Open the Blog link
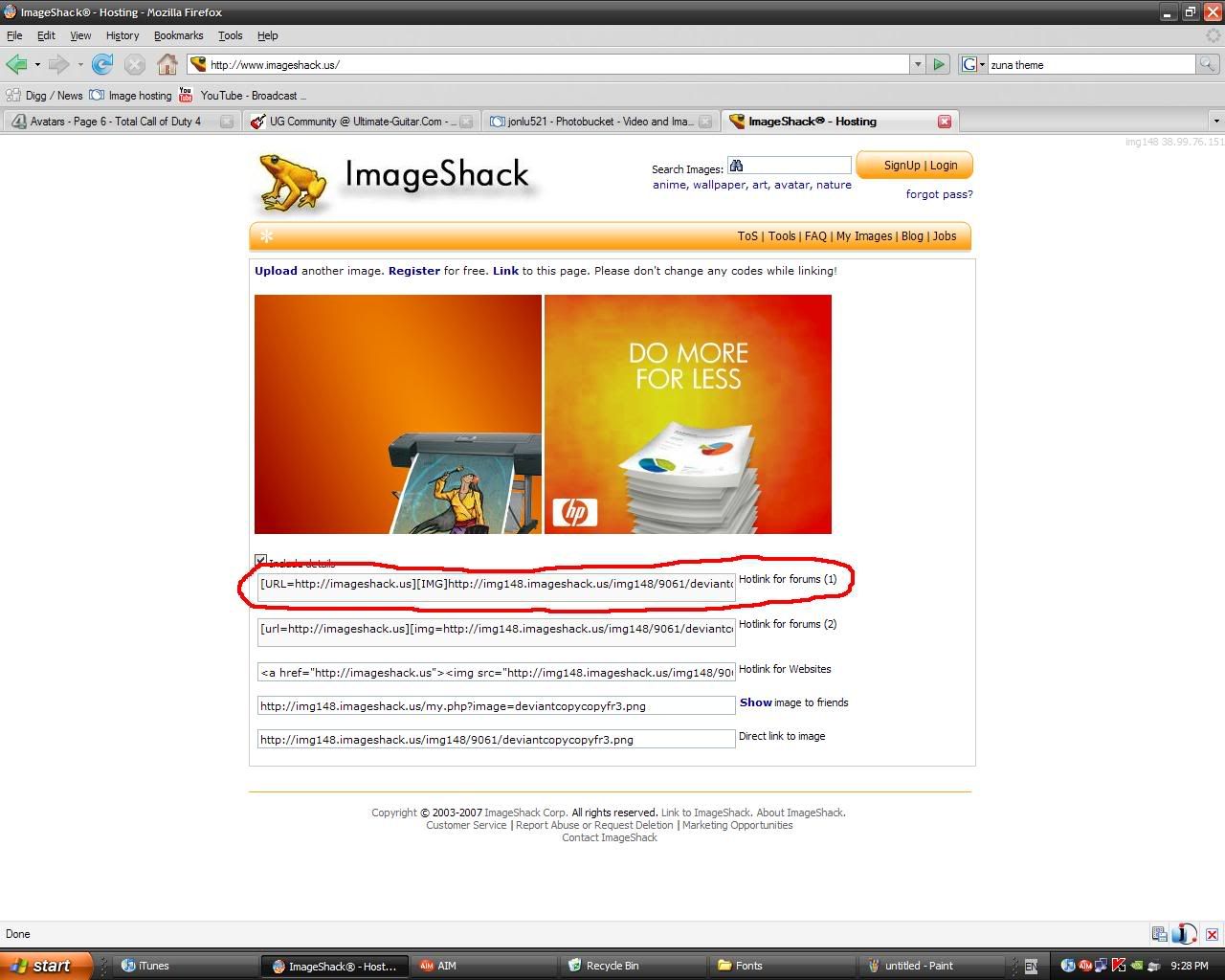Image resolution: width=1225 pixels, height=980 pixels. (912, 236)
